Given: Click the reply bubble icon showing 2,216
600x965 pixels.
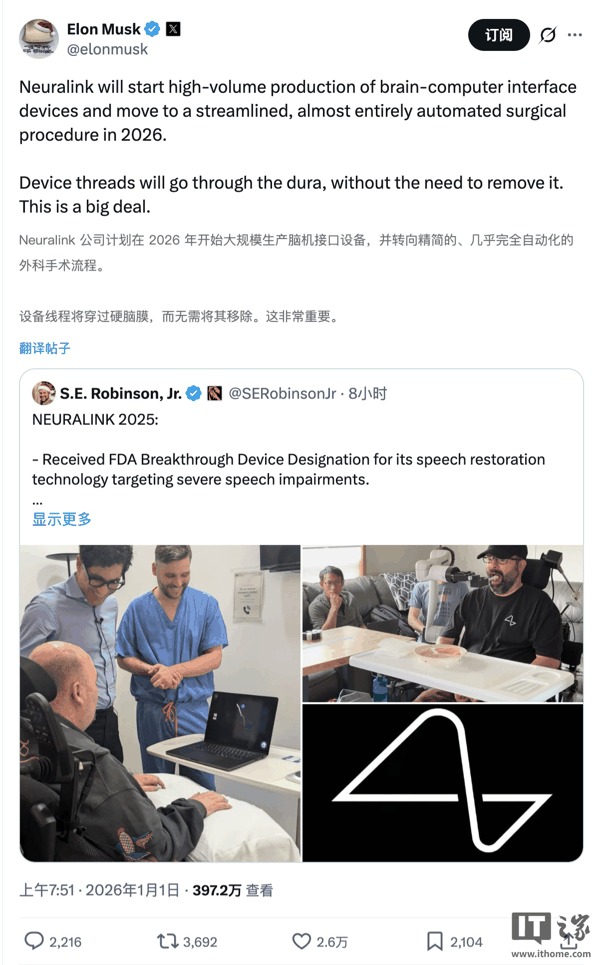Looking at the screenshot, I should [x=34, y=941].
